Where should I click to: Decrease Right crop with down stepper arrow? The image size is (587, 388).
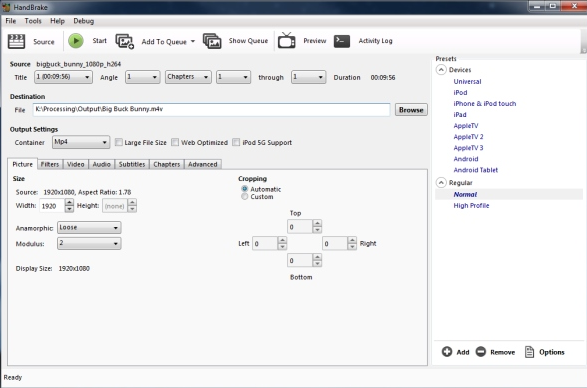pyautogui.click(x=352, y=246)
